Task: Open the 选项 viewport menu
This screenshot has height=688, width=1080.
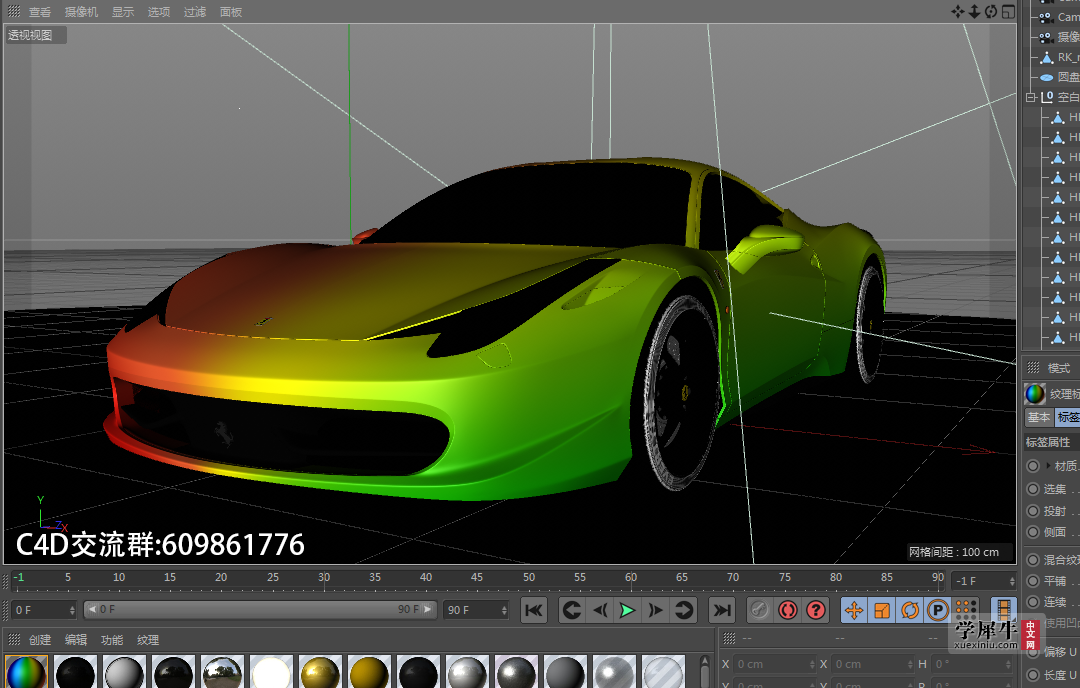Action: (159, 12)
